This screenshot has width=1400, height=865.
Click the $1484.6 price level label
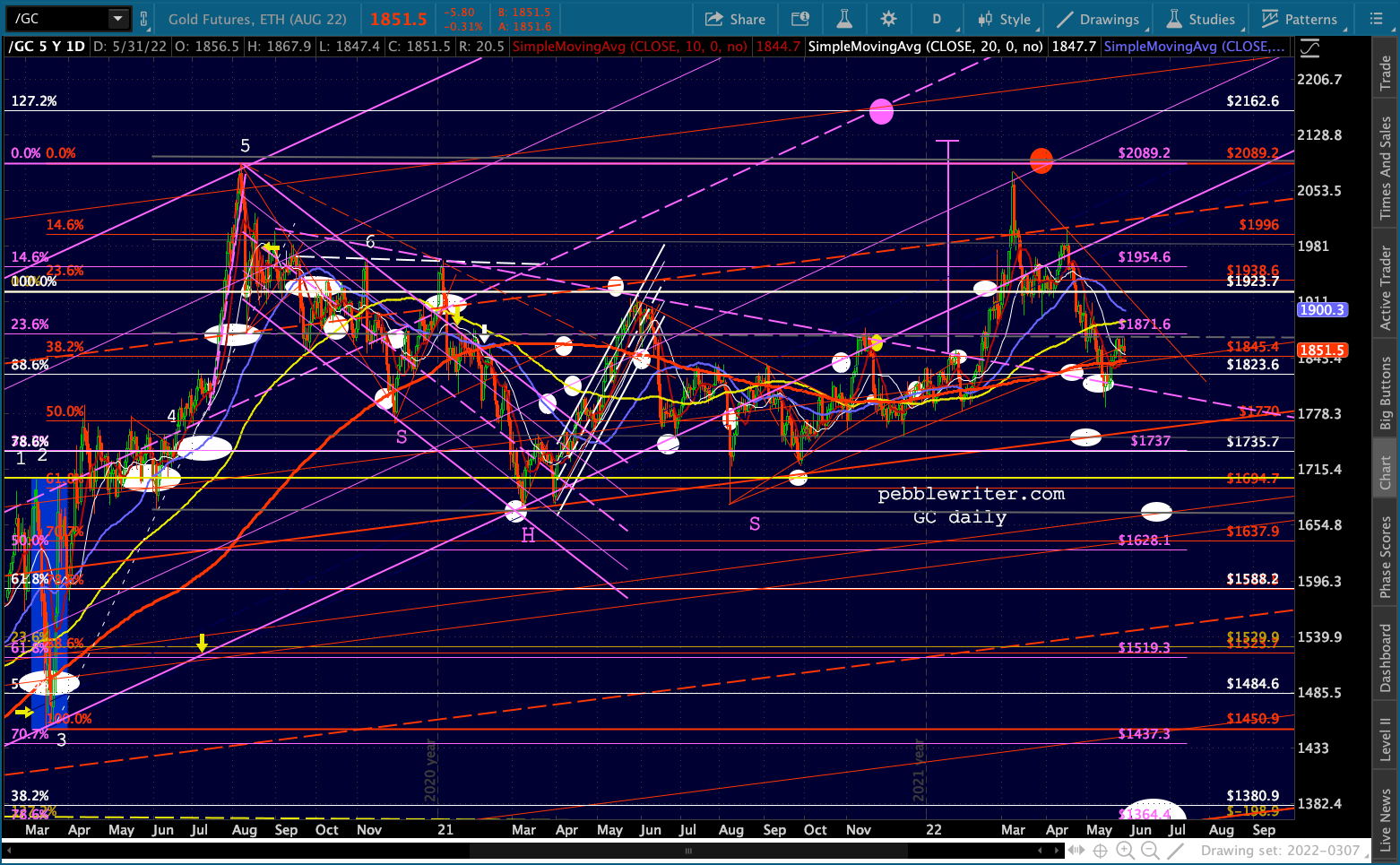point(1253,684)
